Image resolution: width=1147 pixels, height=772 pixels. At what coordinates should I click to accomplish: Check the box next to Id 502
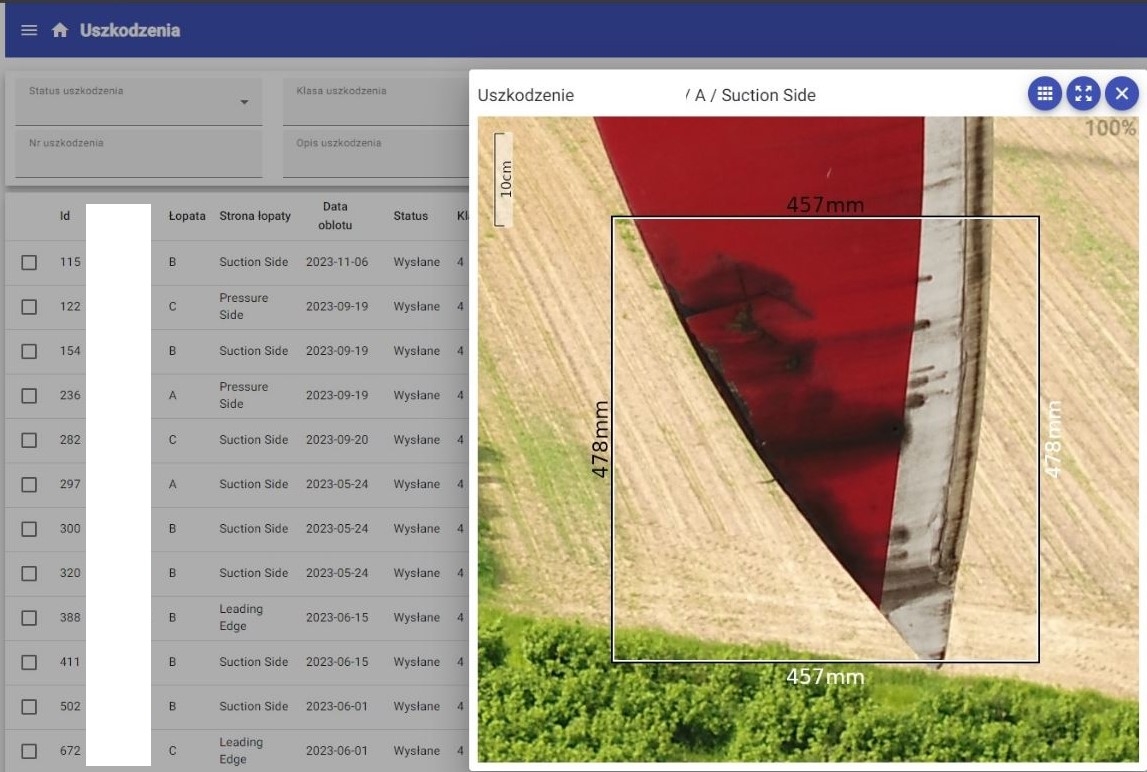[x=29, y=706]
